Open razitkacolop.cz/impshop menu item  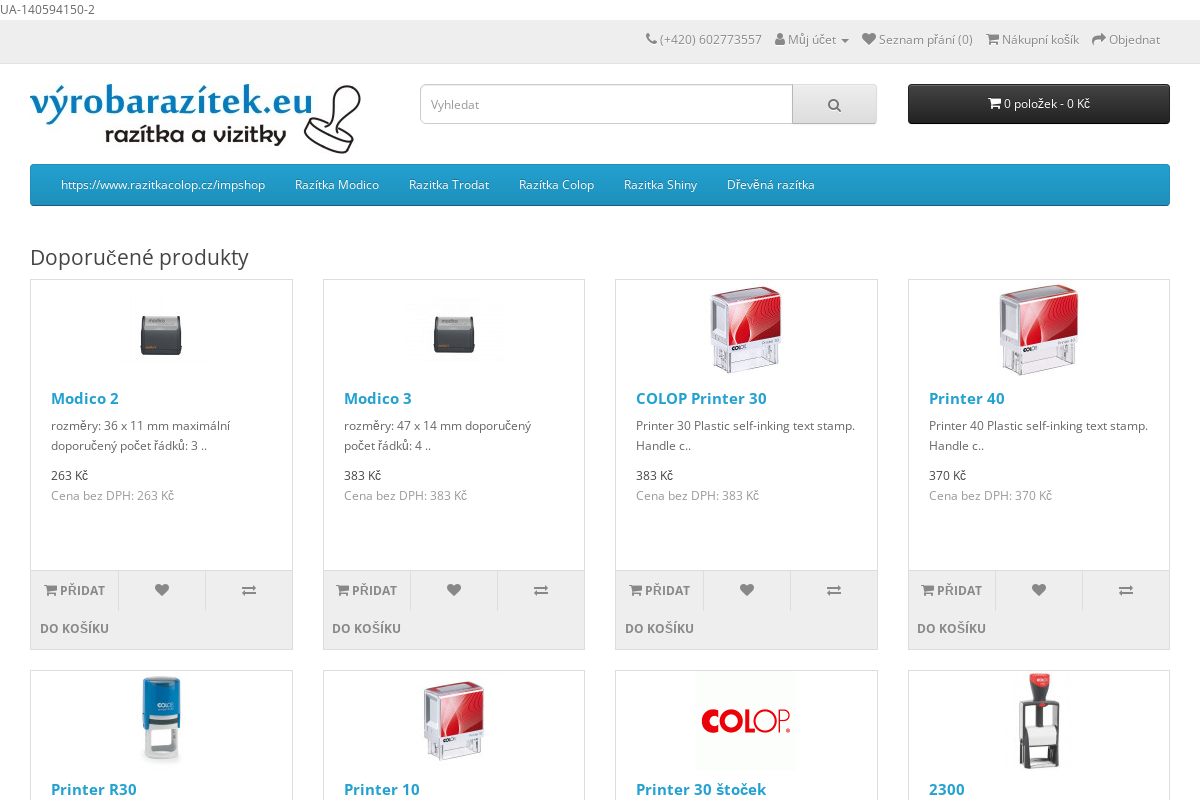pyautogui.click(x=163, y=185)
